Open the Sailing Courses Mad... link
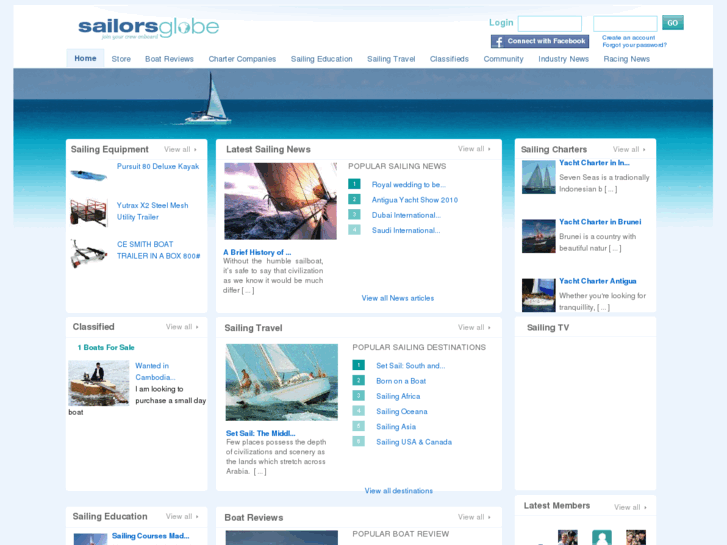Image resolution: width=727 pixels, height=545 pixels. click(x=150, y=536)
